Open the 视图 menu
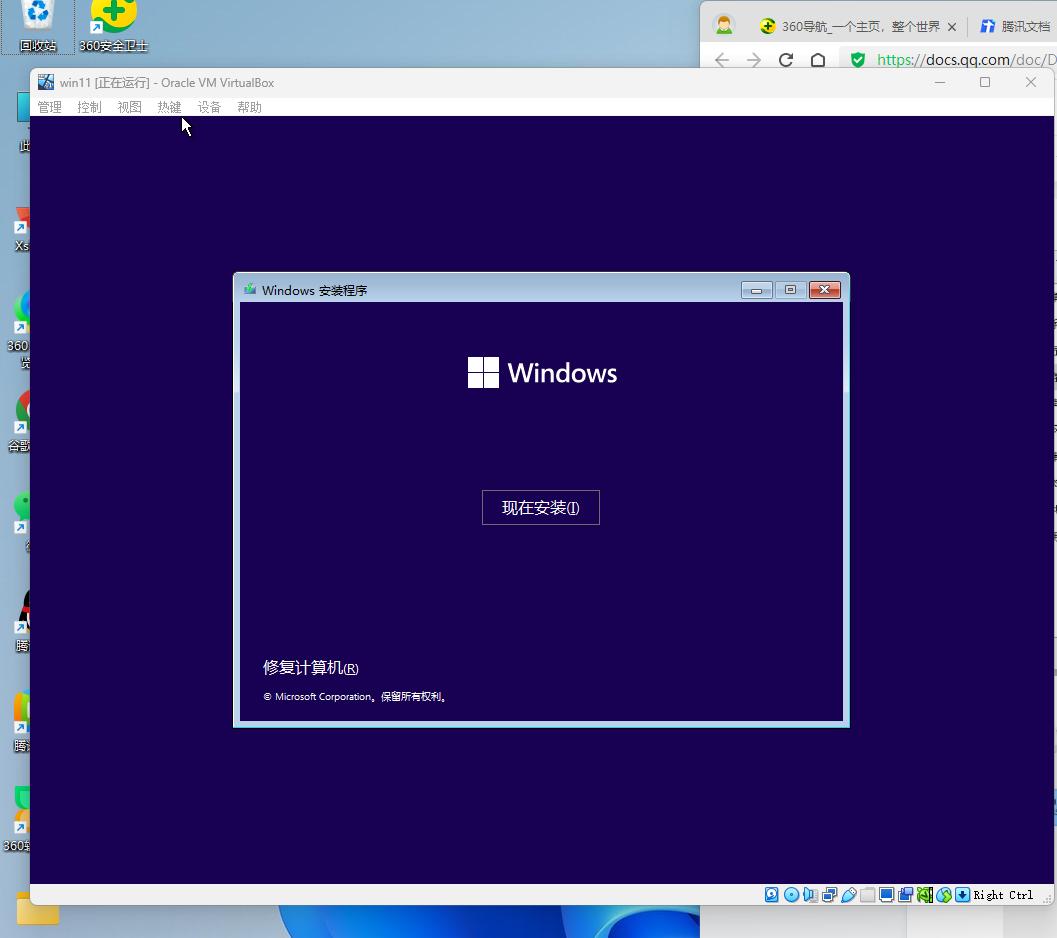The width and height of the screenshot is (1057, 938). tap(129, 107)
